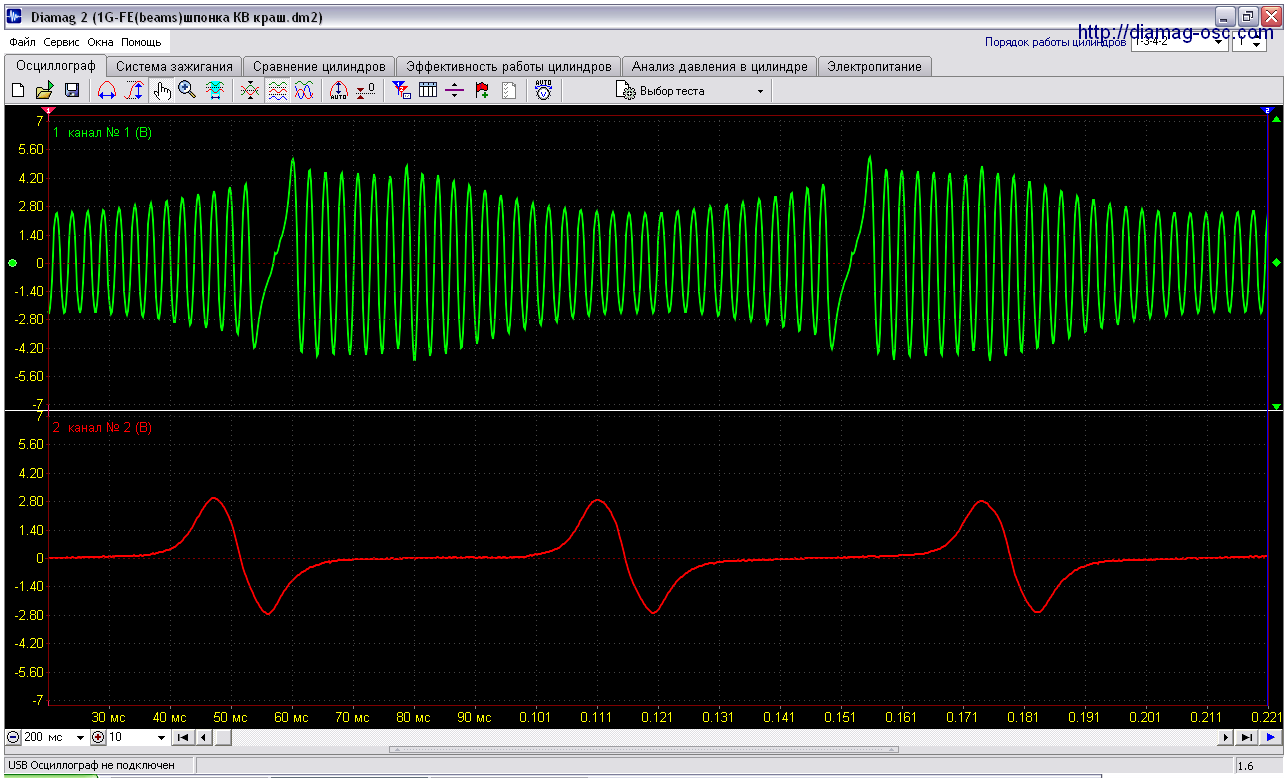Click the diamag-osc.com link

(x=1176, y=32)
